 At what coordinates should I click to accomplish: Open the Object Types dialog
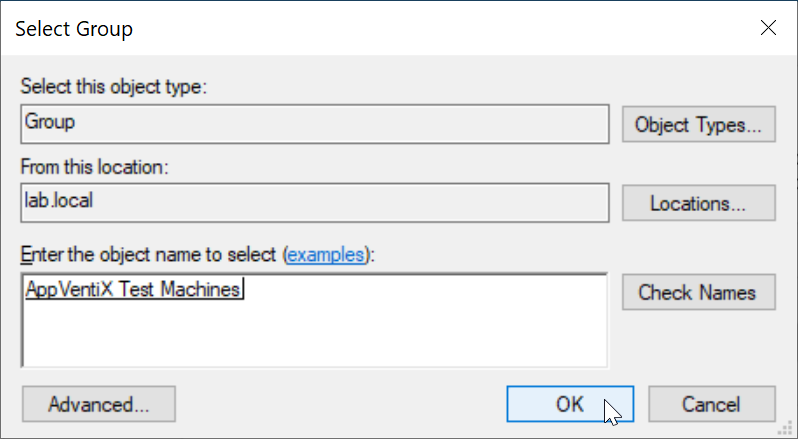[x=698, y=124]
